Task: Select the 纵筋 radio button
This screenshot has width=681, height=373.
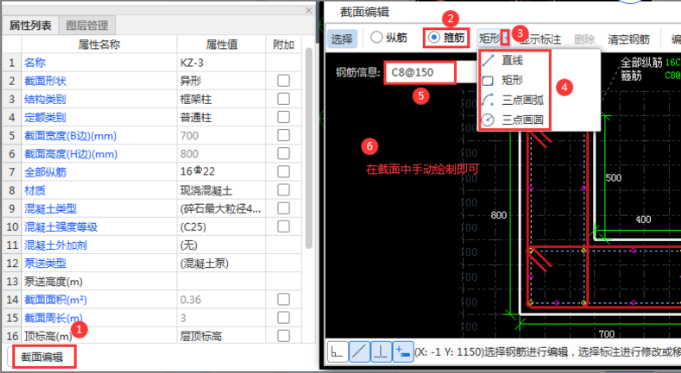Action: [x=376, y=37]
